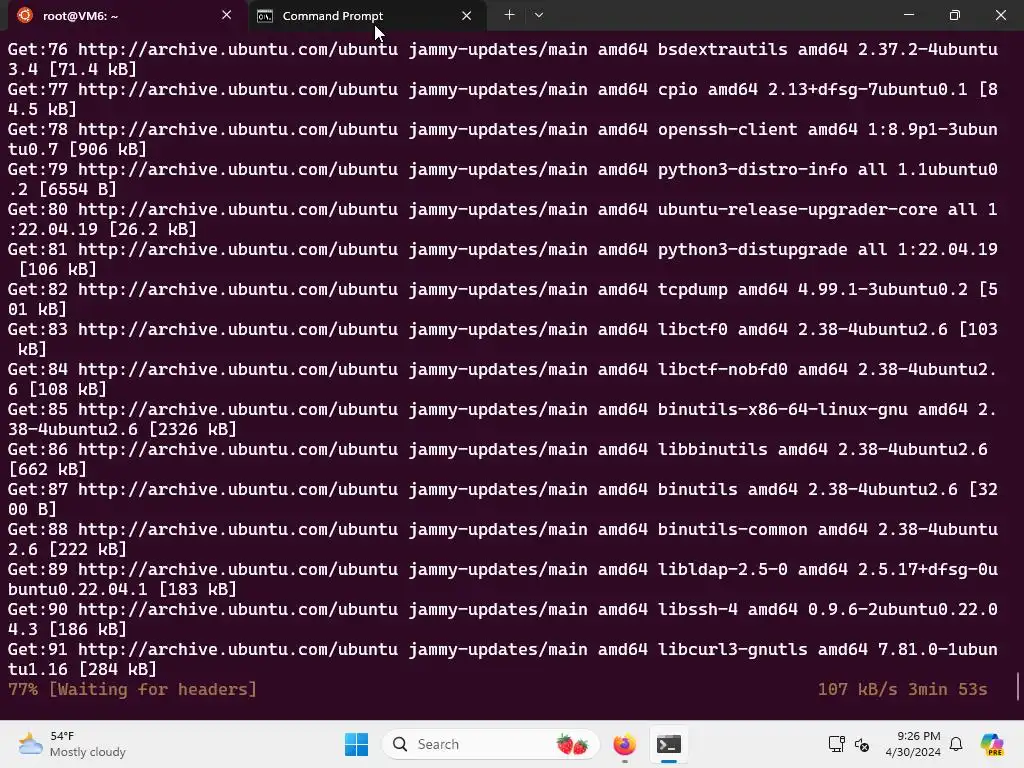Minimize the Terminal window
The height and width of the screenshot is (768, 1024).
point(908,15)
